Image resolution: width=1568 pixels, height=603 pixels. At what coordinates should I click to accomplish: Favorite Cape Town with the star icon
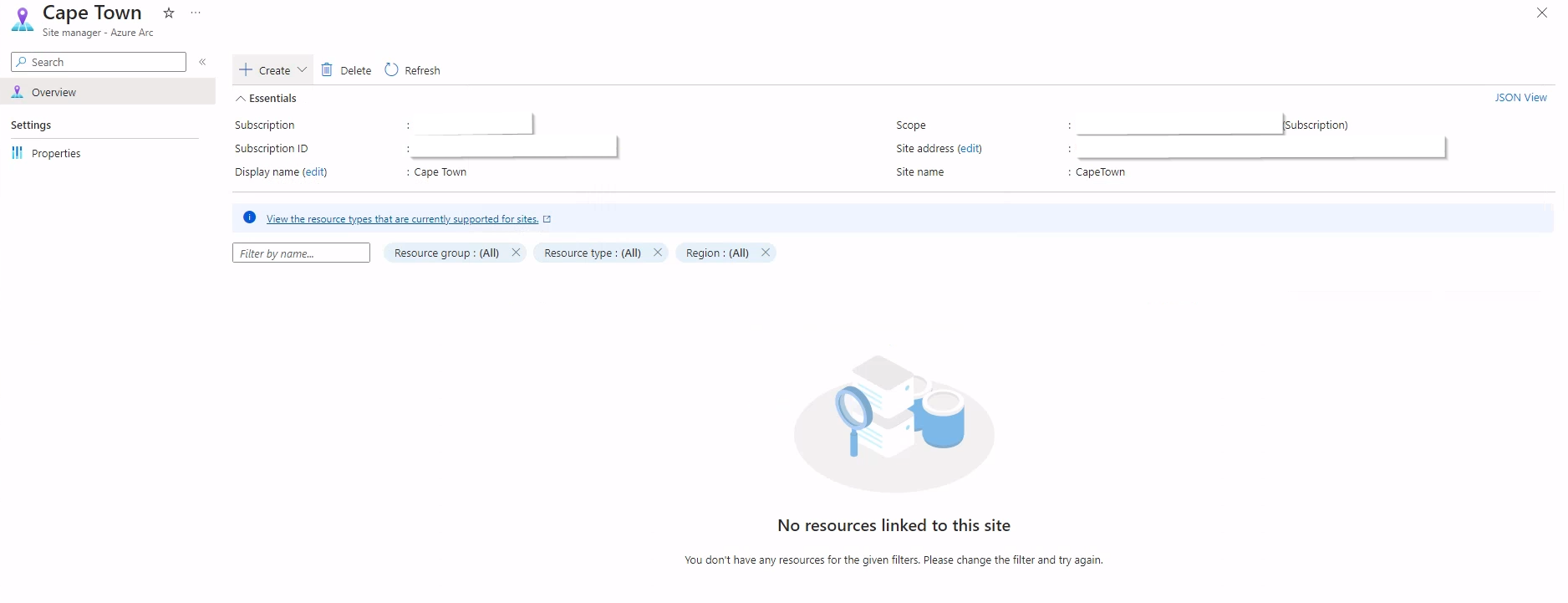tap(169, 13)
